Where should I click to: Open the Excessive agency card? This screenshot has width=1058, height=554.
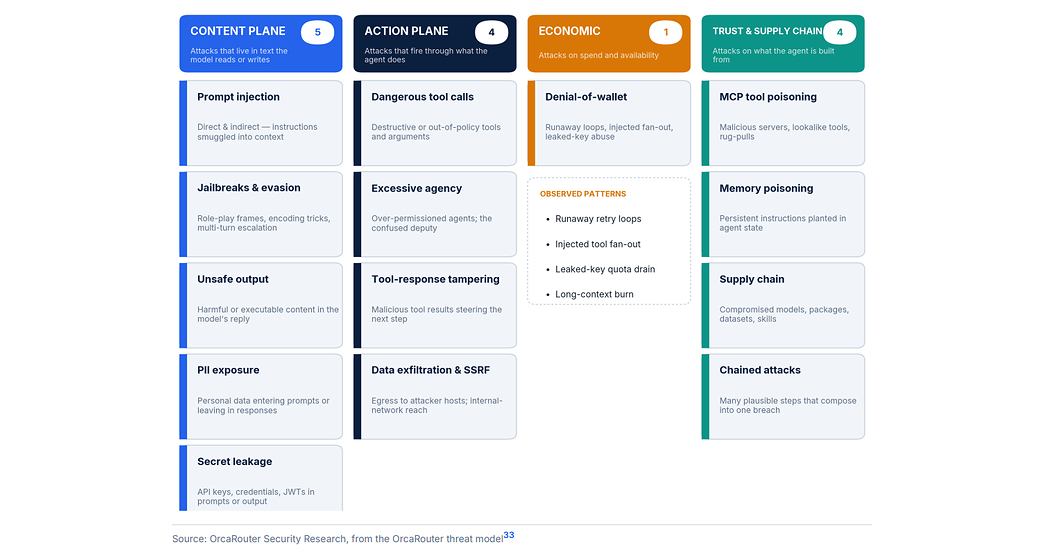[435, 214]
